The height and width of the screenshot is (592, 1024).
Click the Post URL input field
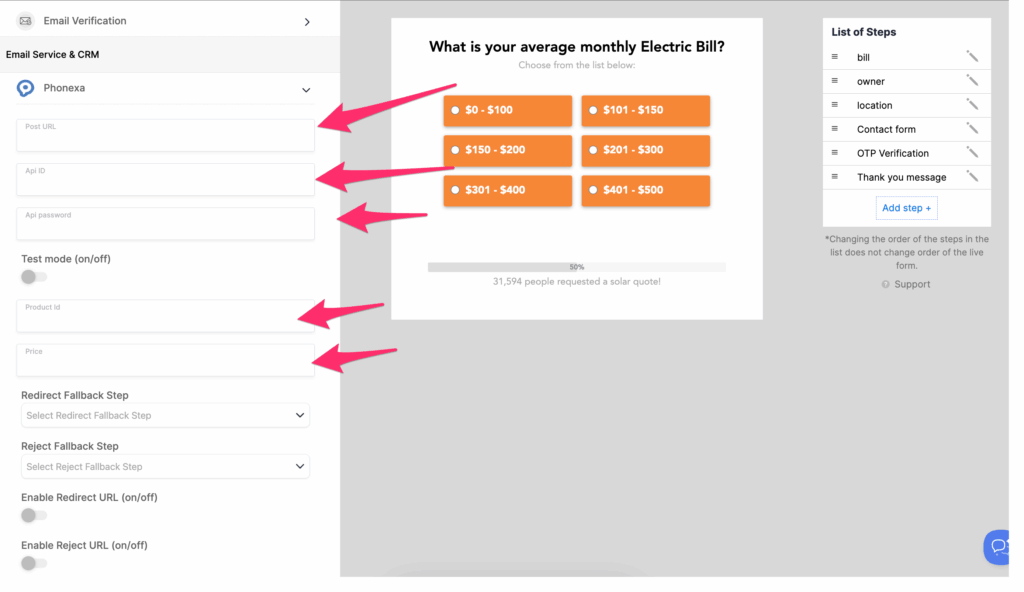pos(165,136)
